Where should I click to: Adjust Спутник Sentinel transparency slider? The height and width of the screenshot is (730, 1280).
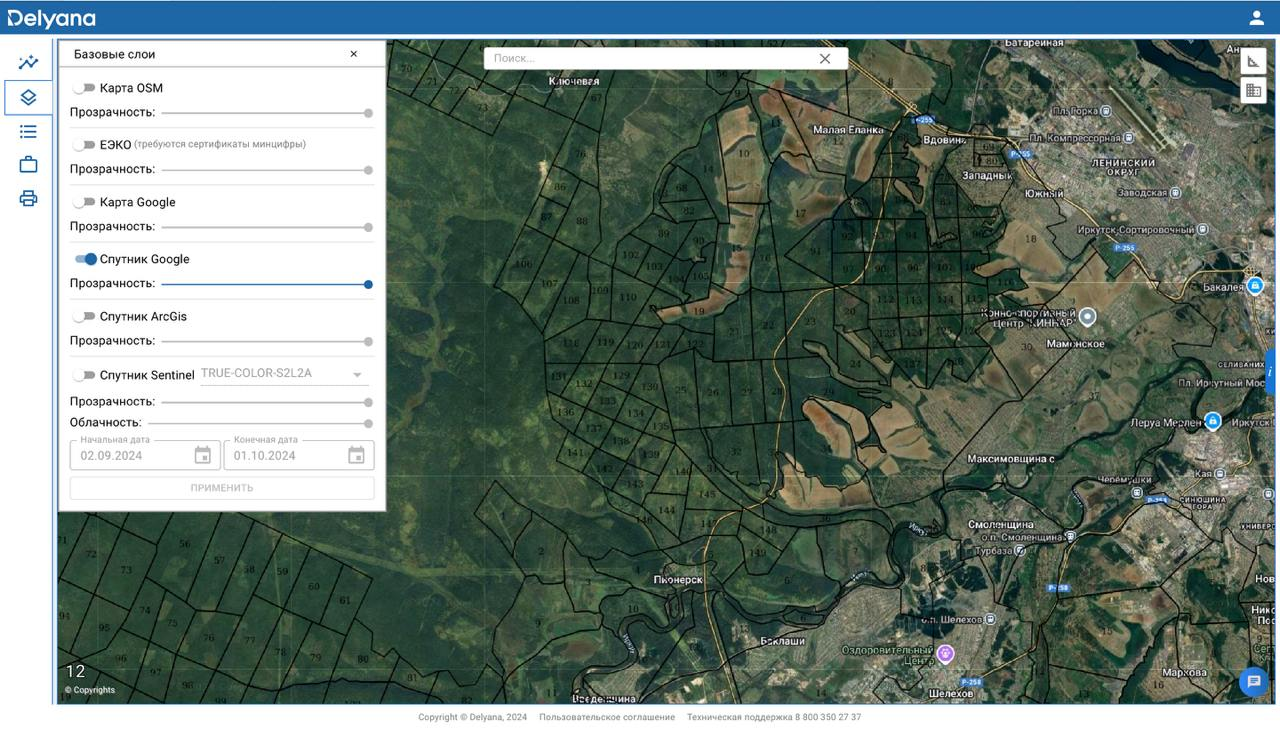click(267, 402)
